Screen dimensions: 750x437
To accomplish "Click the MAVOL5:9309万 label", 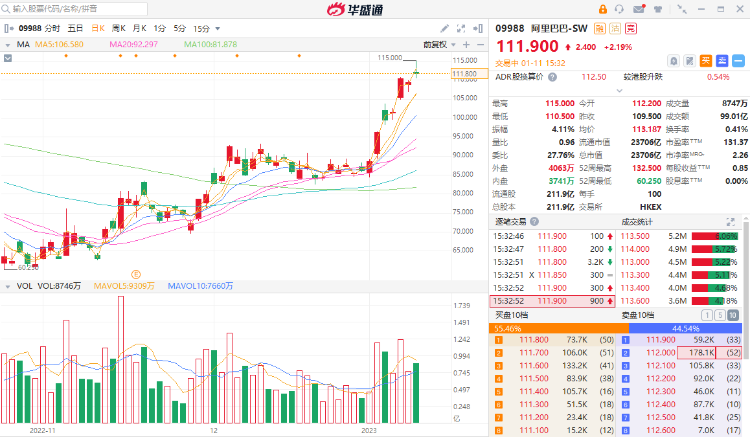I will click(124, 286).
